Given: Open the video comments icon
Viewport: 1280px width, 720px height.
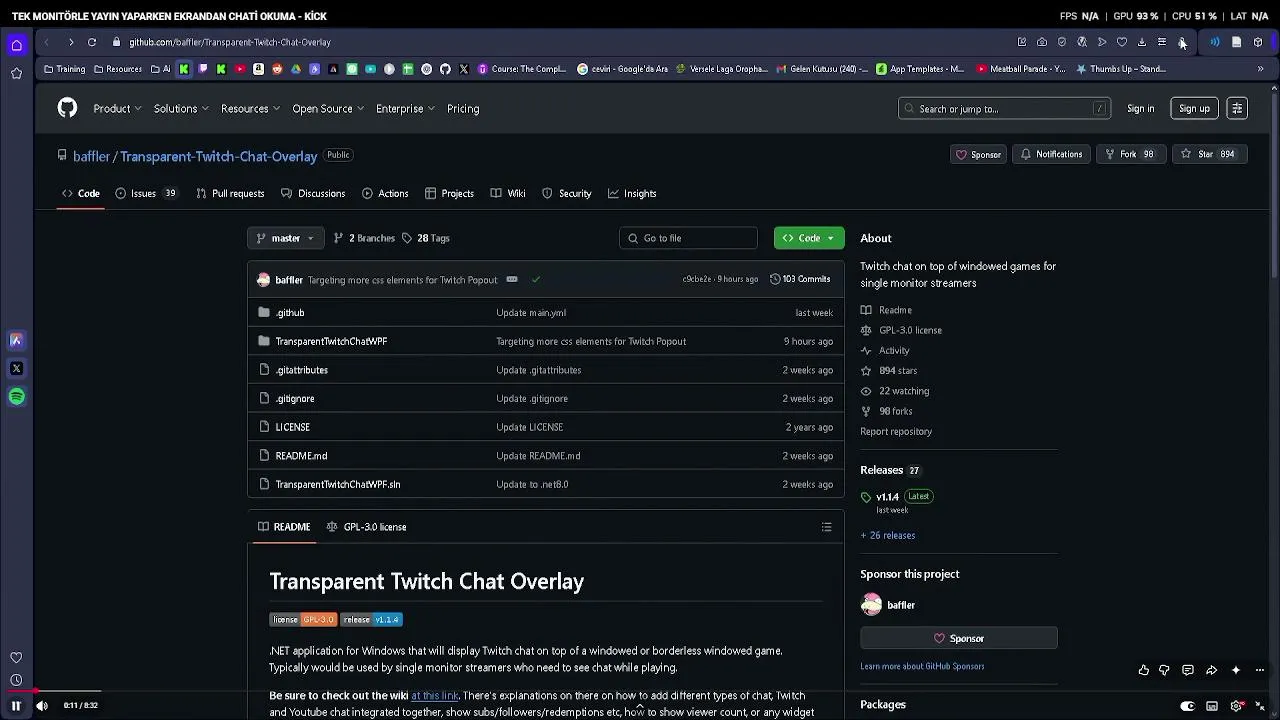Looking at the screenshot, I should tap(1188, 670).
